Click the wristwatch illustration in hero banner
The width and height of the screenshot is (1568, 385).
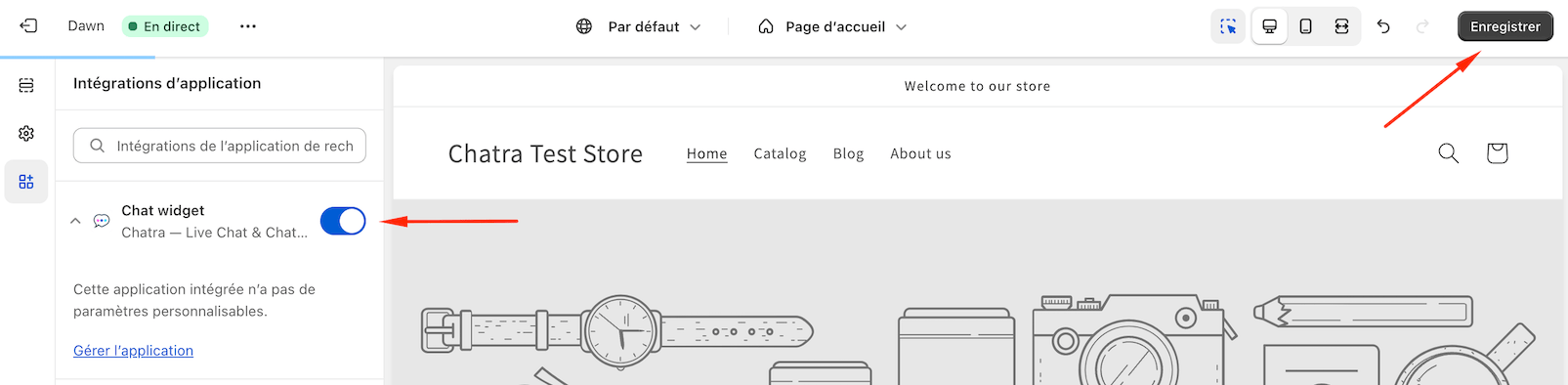coord(617,332)
